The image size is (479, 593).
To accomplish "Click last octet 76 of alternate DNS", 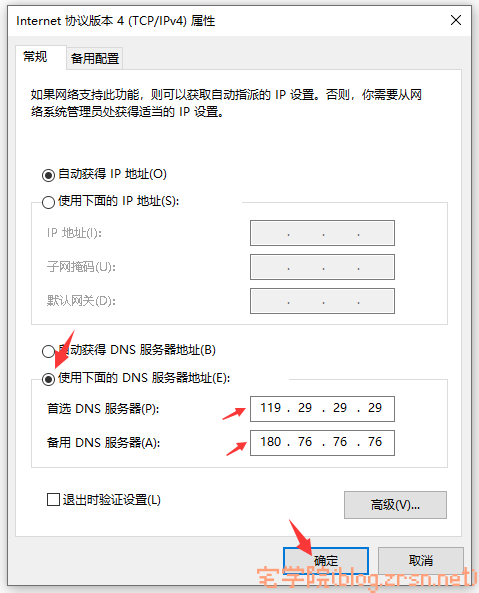I will point(375,442).
